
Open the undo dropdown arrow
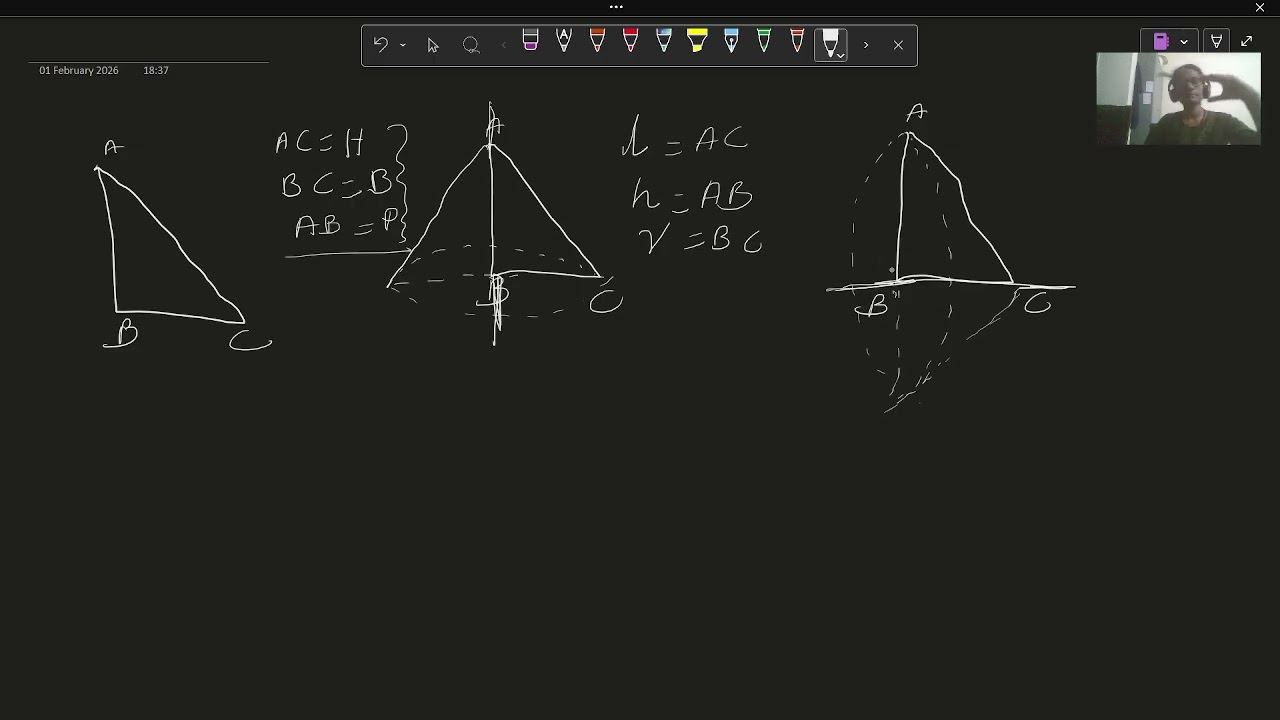coord(402,45)
